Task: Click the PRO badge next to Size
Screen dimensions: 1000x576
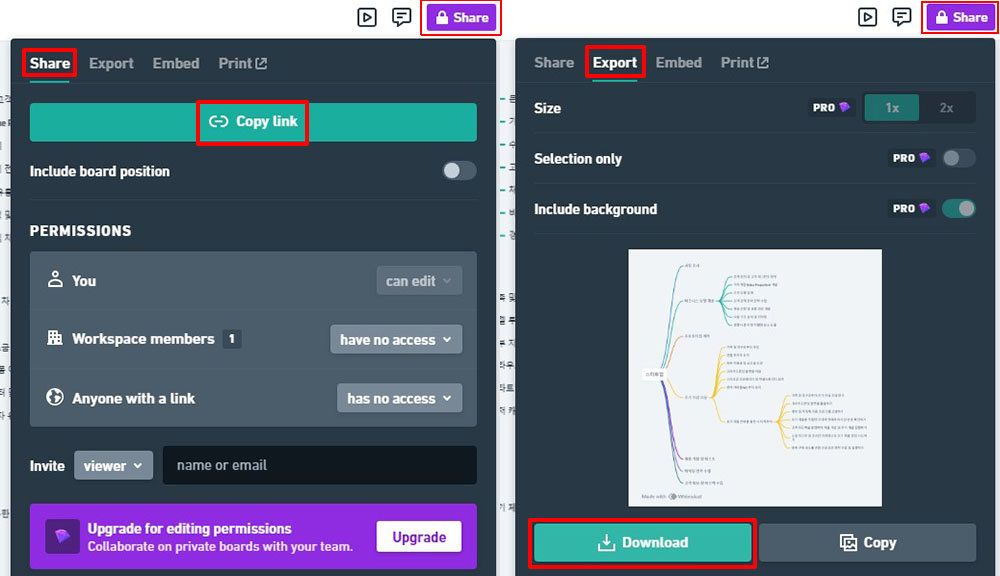Action: (831, 108)
